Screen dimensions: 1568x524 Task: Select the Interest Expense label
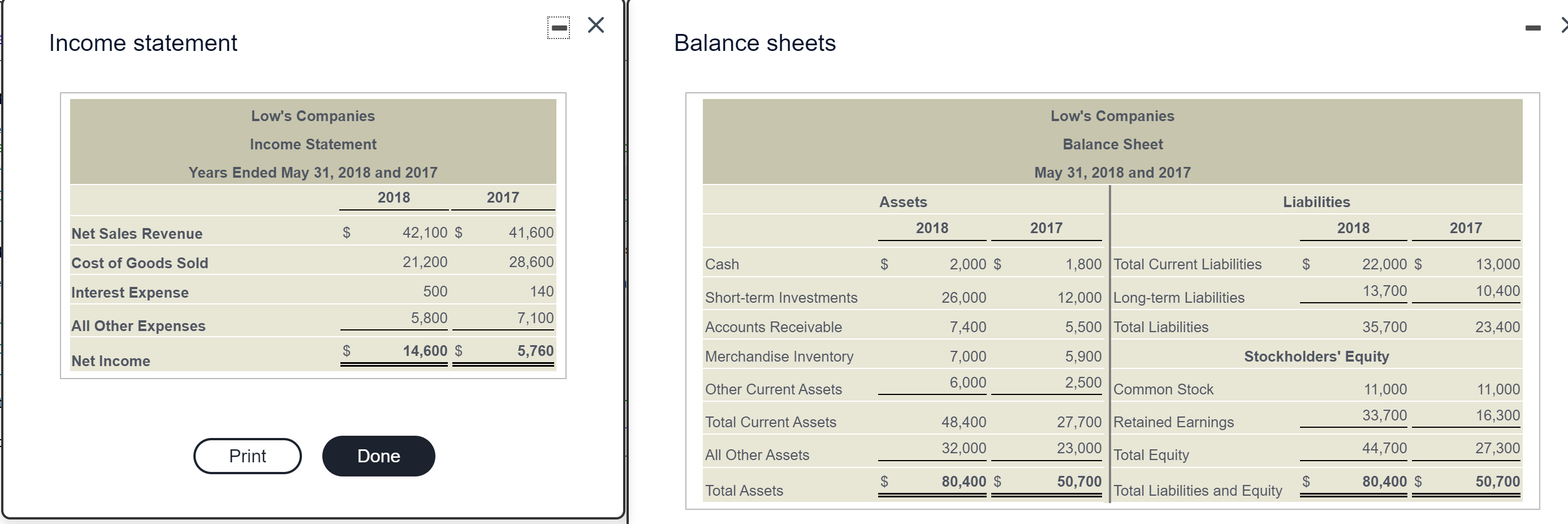130,293
